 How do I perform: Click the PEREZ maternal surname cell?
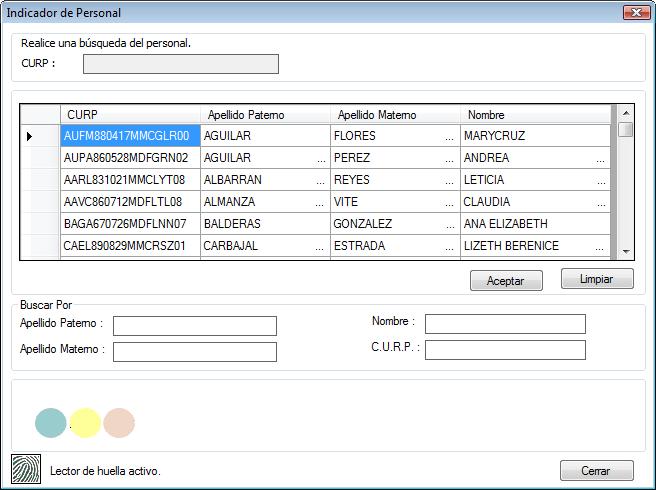(395, 158)
